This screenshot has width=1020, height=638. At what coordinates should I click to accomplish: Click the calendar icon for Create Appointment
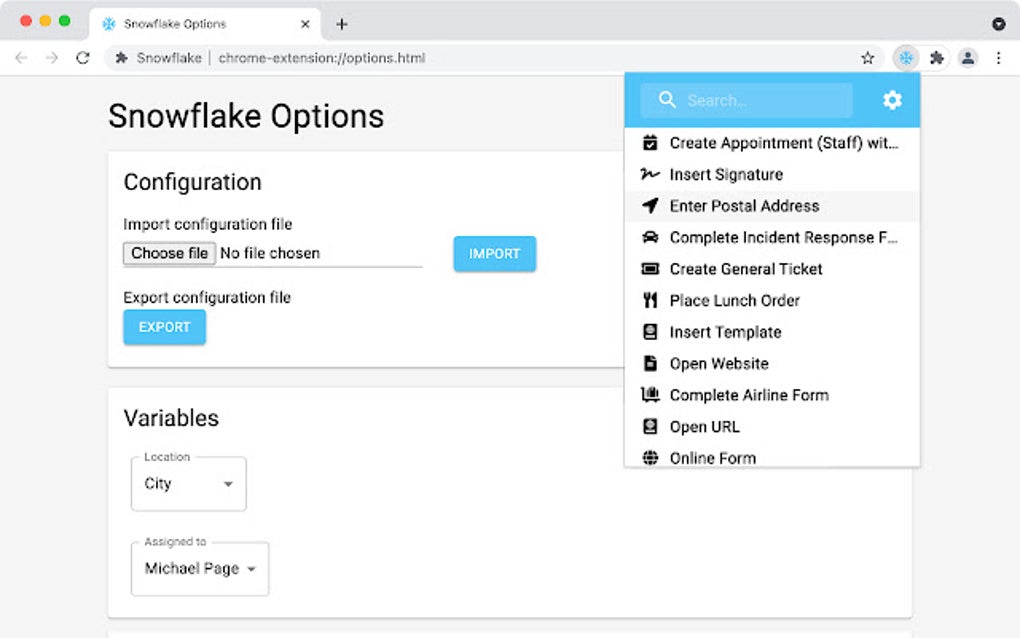[x=651, y=142]
